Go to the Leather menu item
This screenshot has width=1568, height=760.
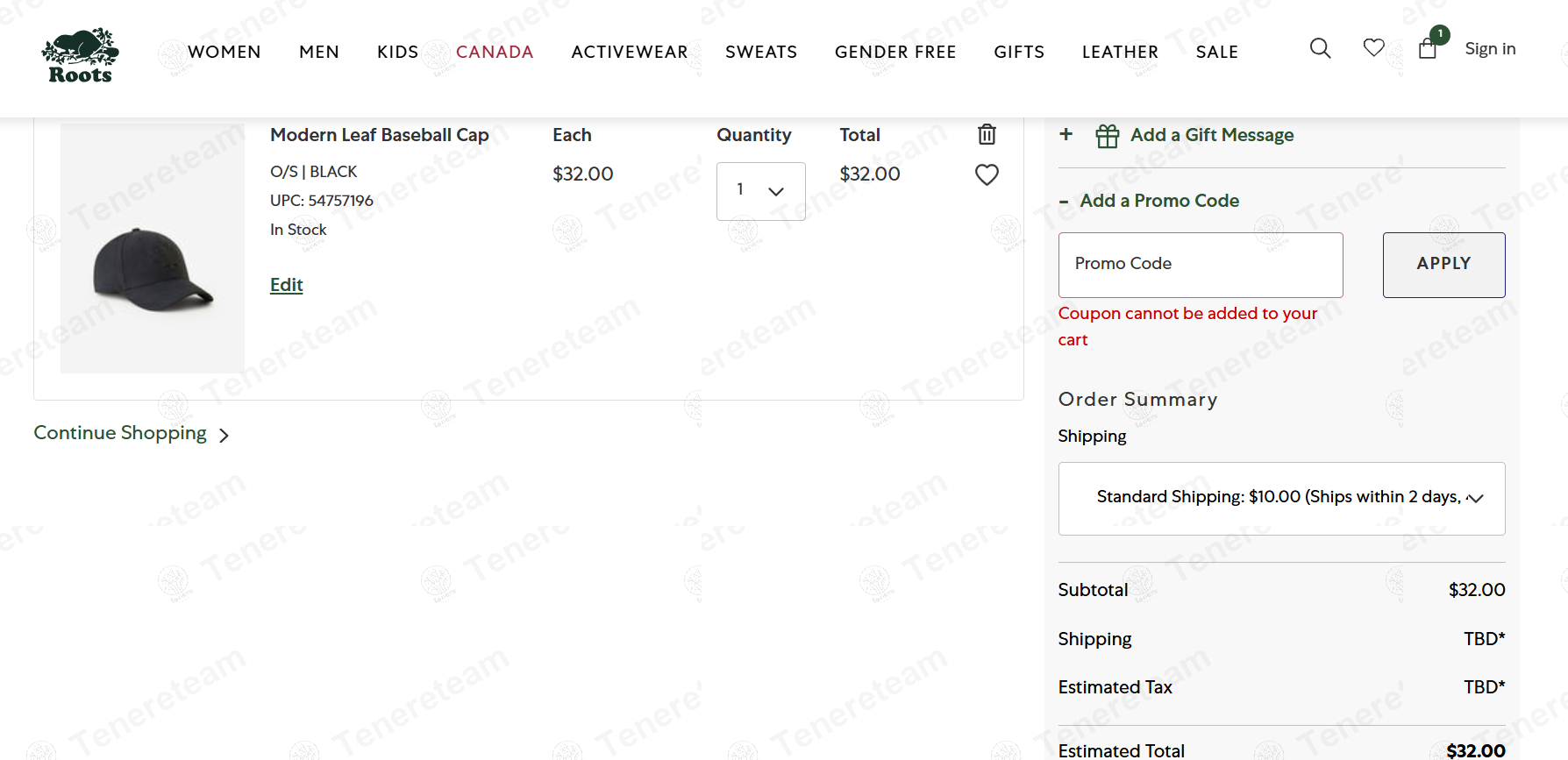click(x=1119, y=52)
